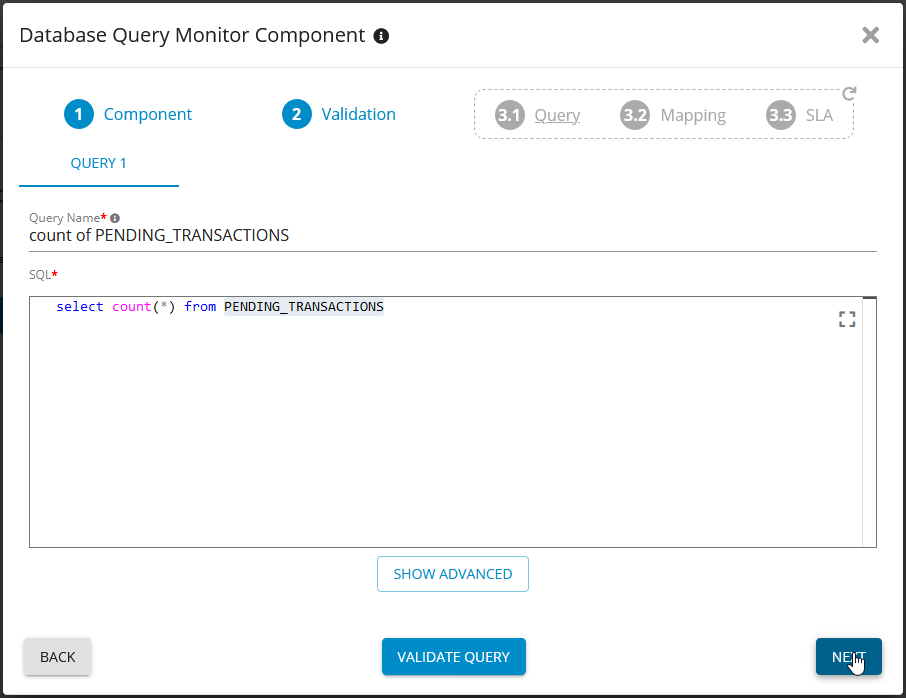Proceed with the NEXT button

pyautogui.click(x=848, y=657)
